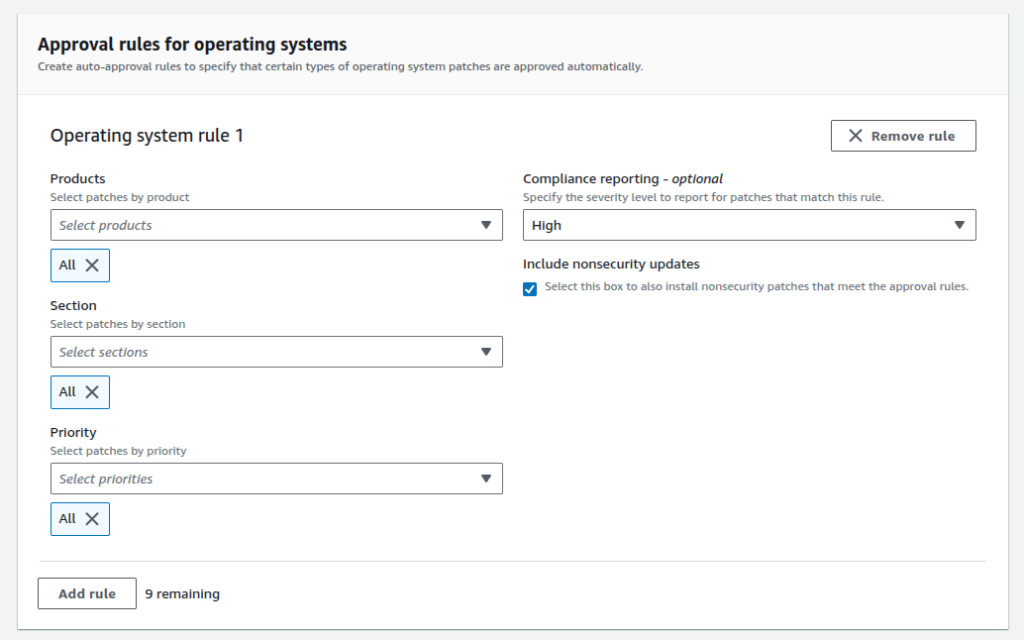Click the Remove rule button

coord(903,136)
